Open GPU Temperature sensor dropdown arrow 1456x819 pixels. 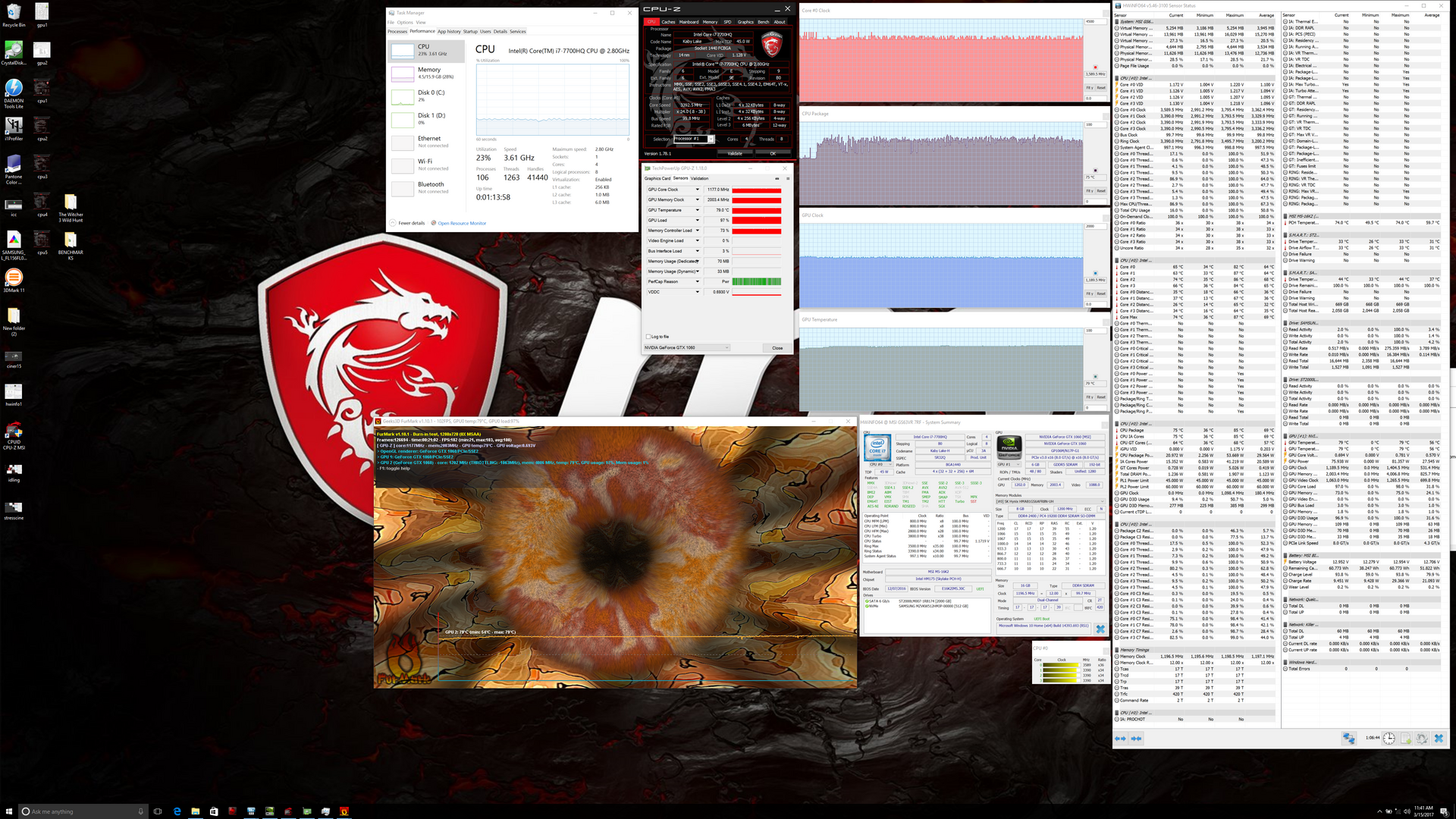[x=697, y=210]
